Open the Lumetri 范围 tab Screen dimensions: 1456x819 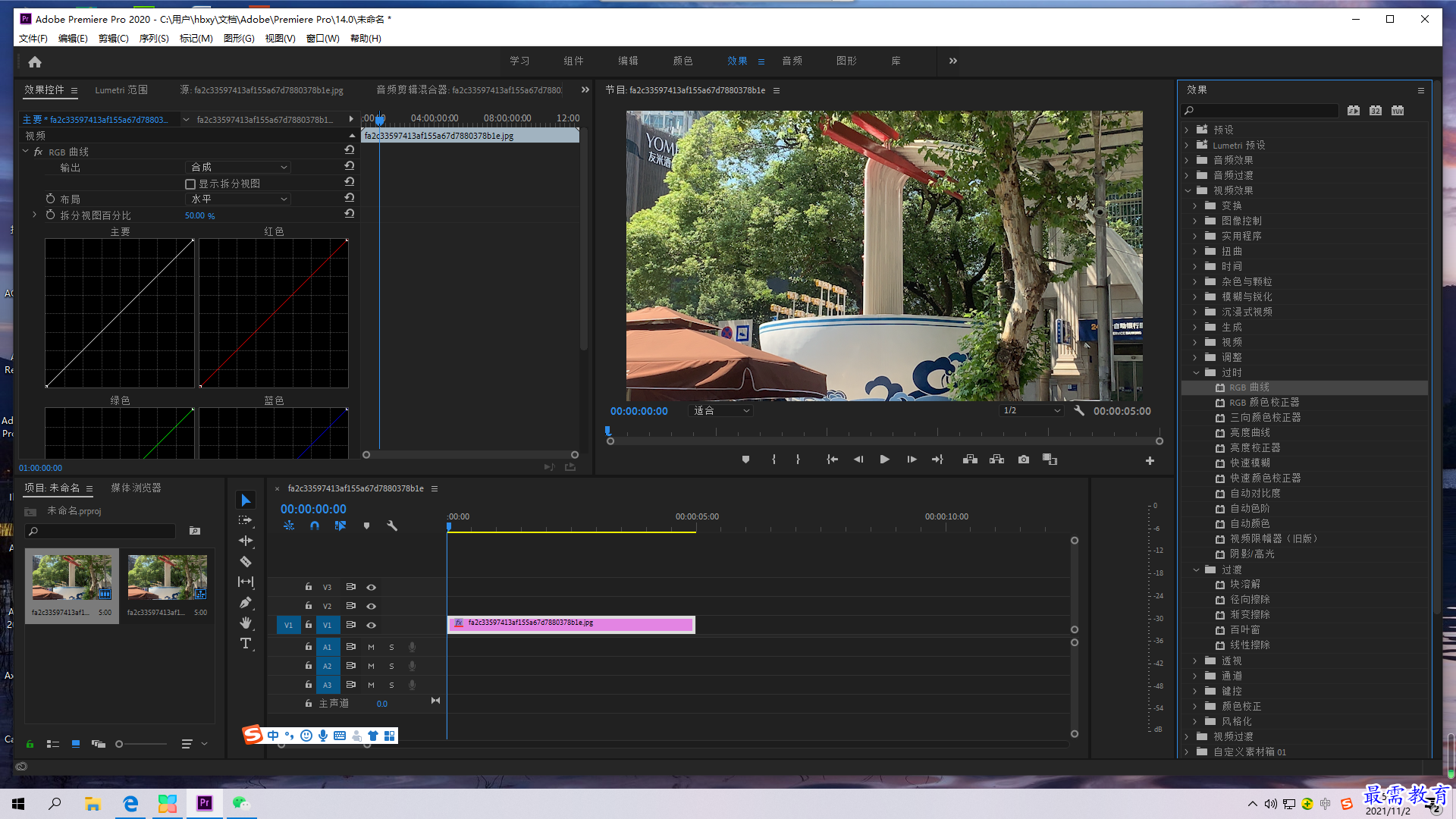(121, 90)
